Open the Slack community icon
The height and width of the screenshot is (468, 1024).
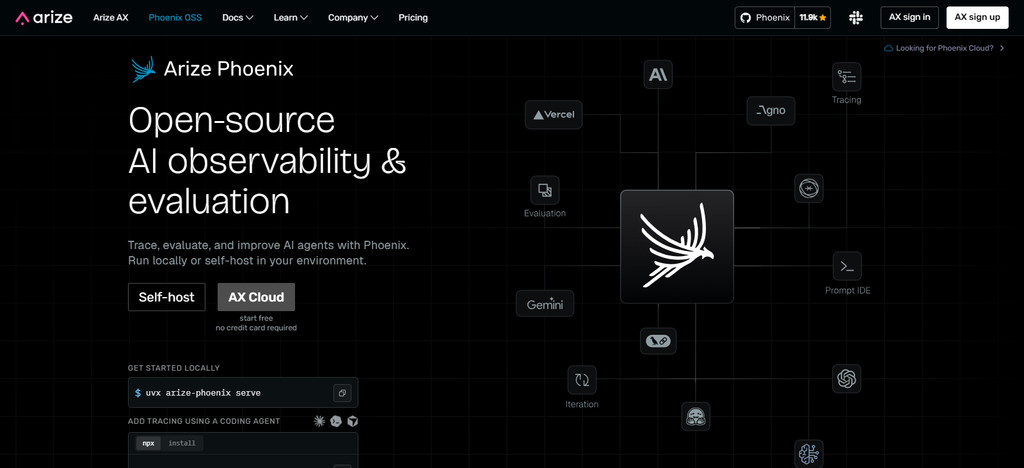click(x=856, y=18)
